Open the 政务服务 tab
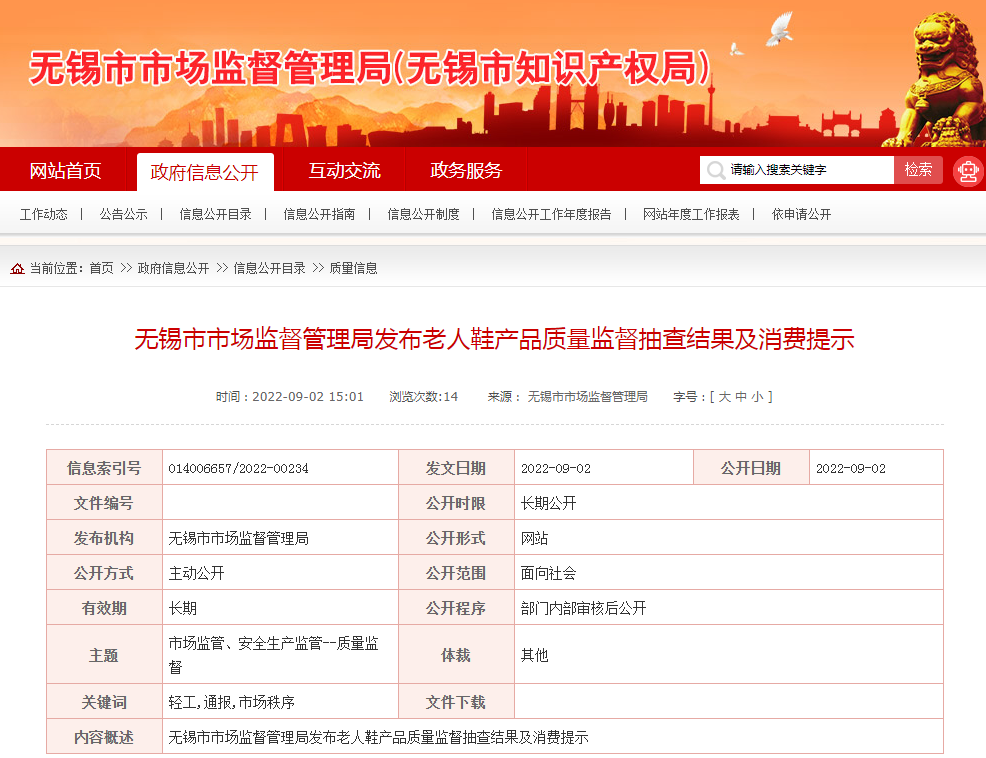 click(466, 171)
